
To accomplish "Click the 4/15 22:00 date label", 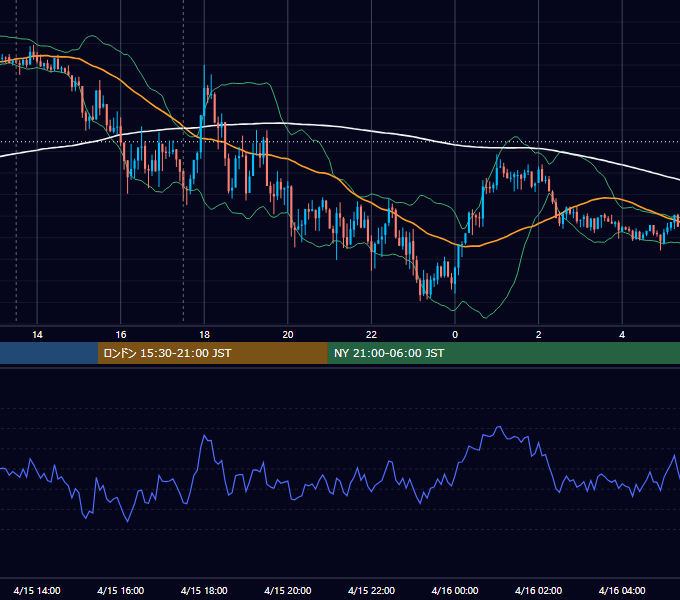I will (x=371, y=590).
